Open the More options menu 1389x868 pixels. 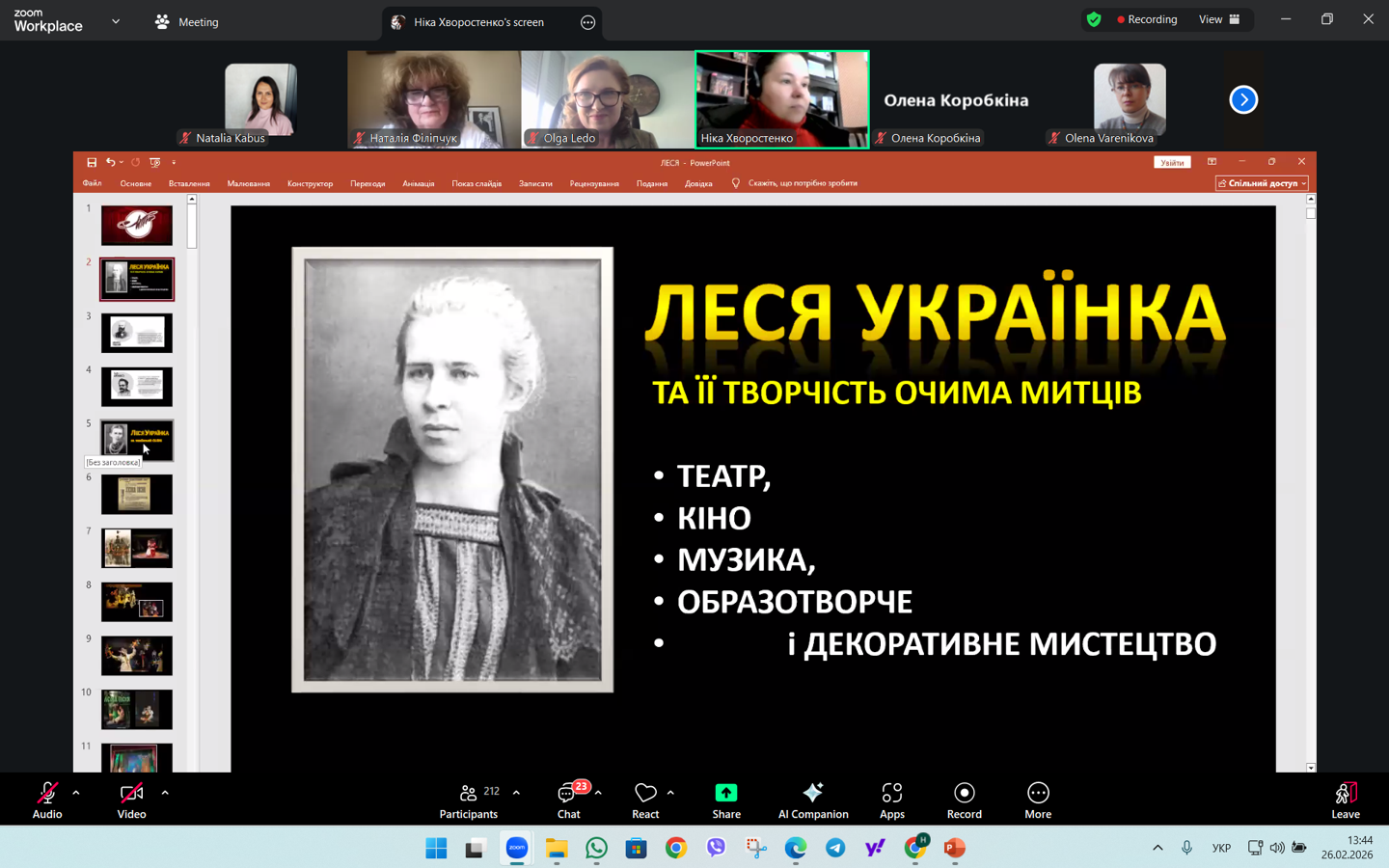coord(1037,800)
